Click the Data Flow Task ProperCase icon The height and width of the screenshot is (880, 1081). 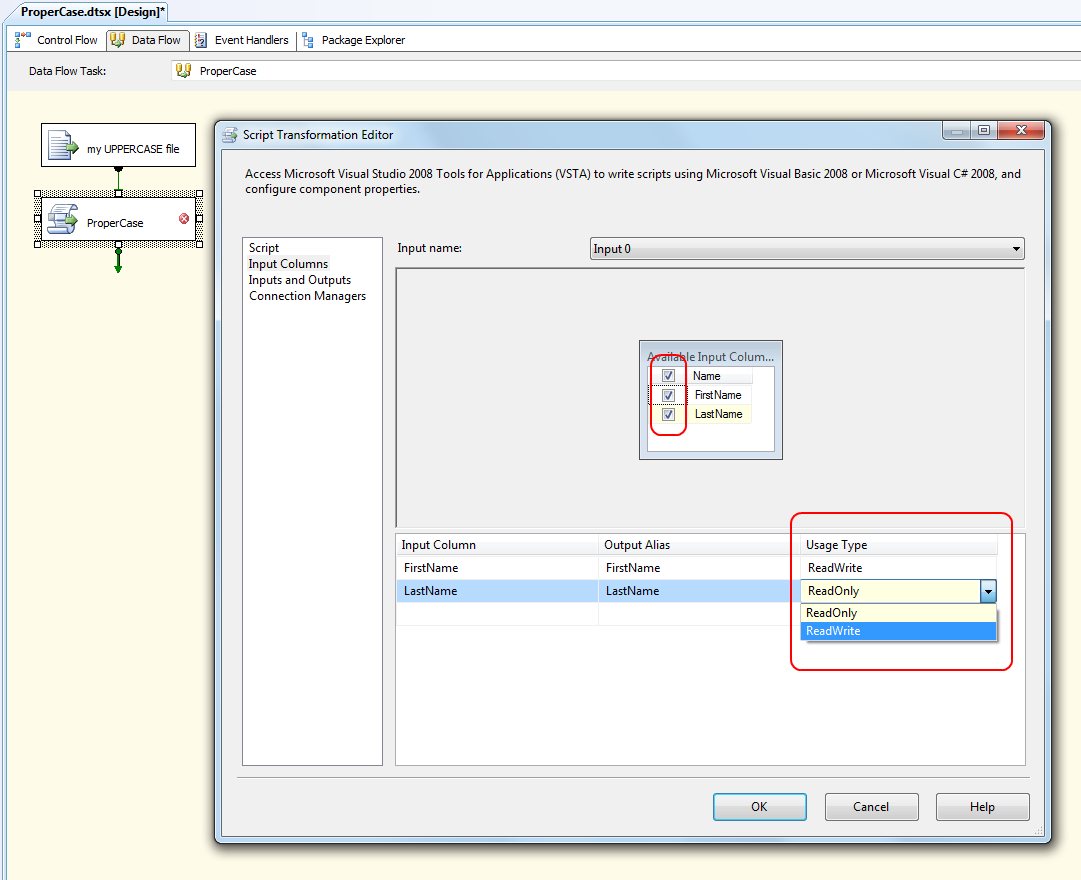(183, 70)
